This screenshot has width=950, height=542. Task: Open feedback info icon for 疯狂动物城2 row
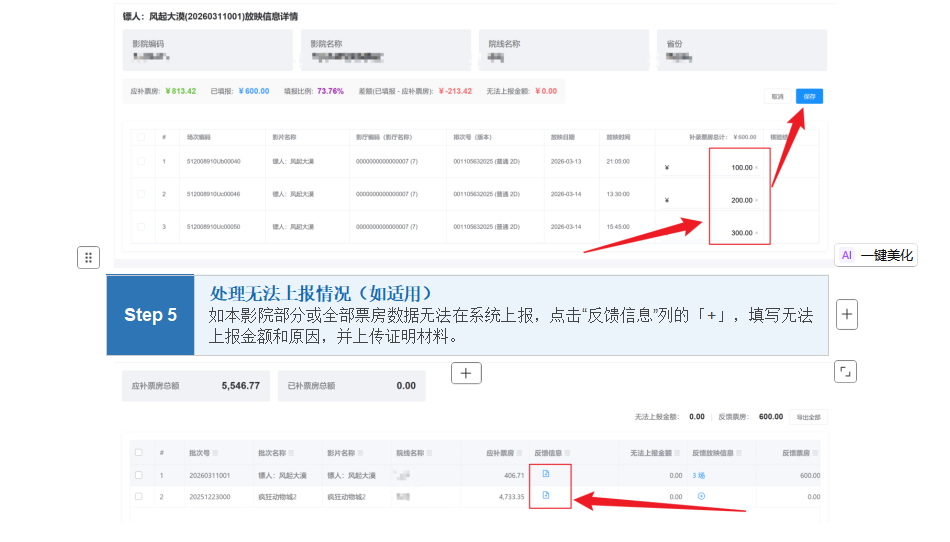546,495
